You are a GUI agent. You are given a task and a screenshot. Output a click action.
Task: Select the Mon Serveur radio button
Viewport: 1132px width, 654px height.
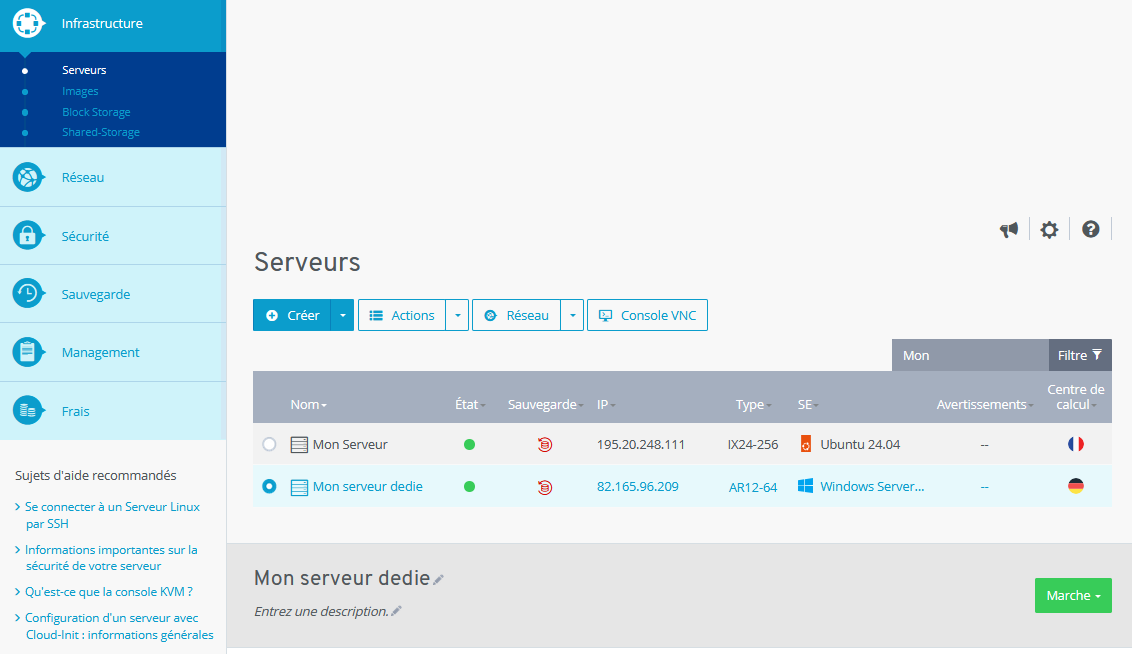pos(269,444)
